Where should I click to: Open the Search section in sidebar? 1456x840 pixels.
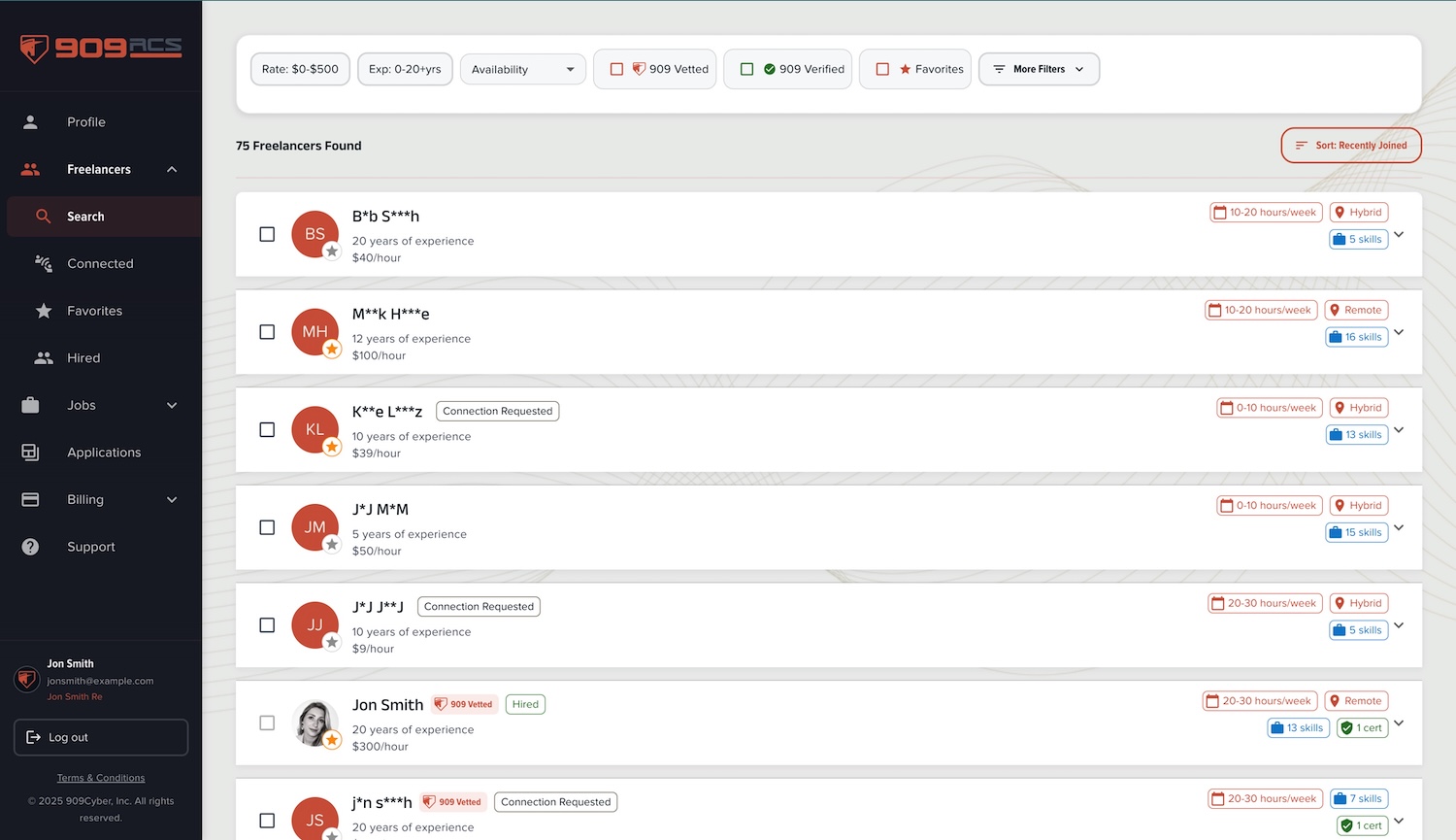85,216
